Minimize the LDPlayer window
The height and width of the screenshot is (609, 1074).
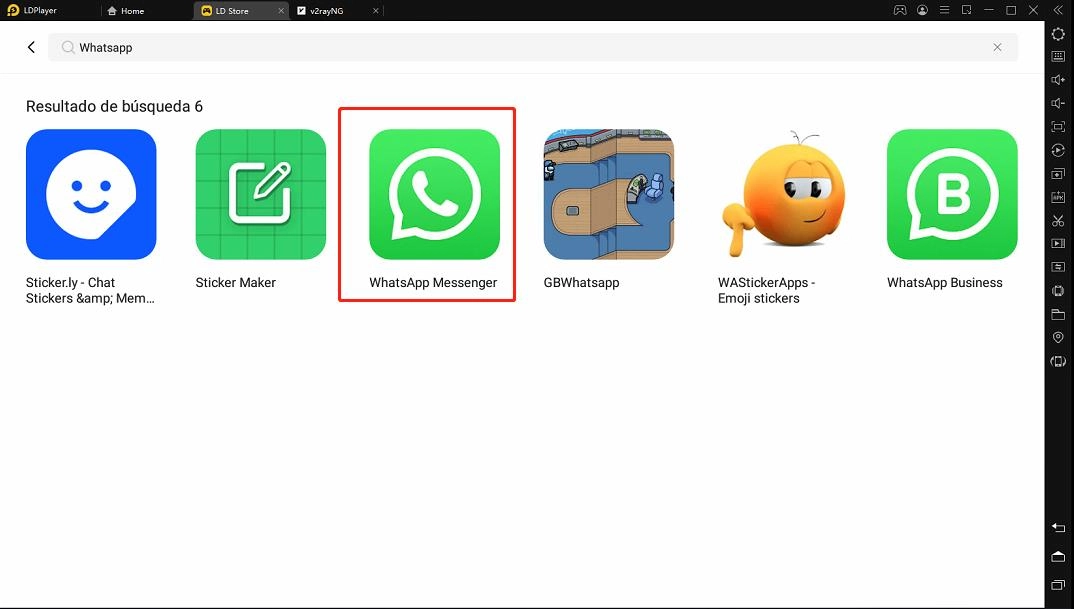pos(988,10)
